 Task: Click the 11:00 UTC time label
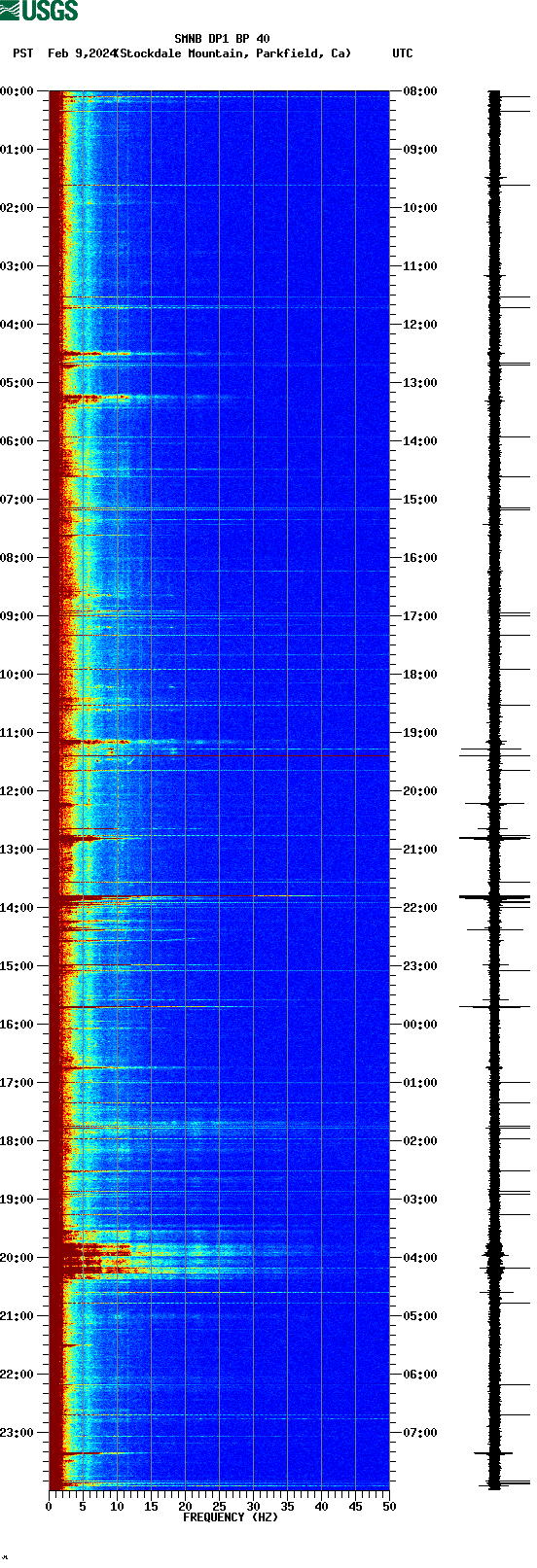pyautogui.click(x=420, y=266)
